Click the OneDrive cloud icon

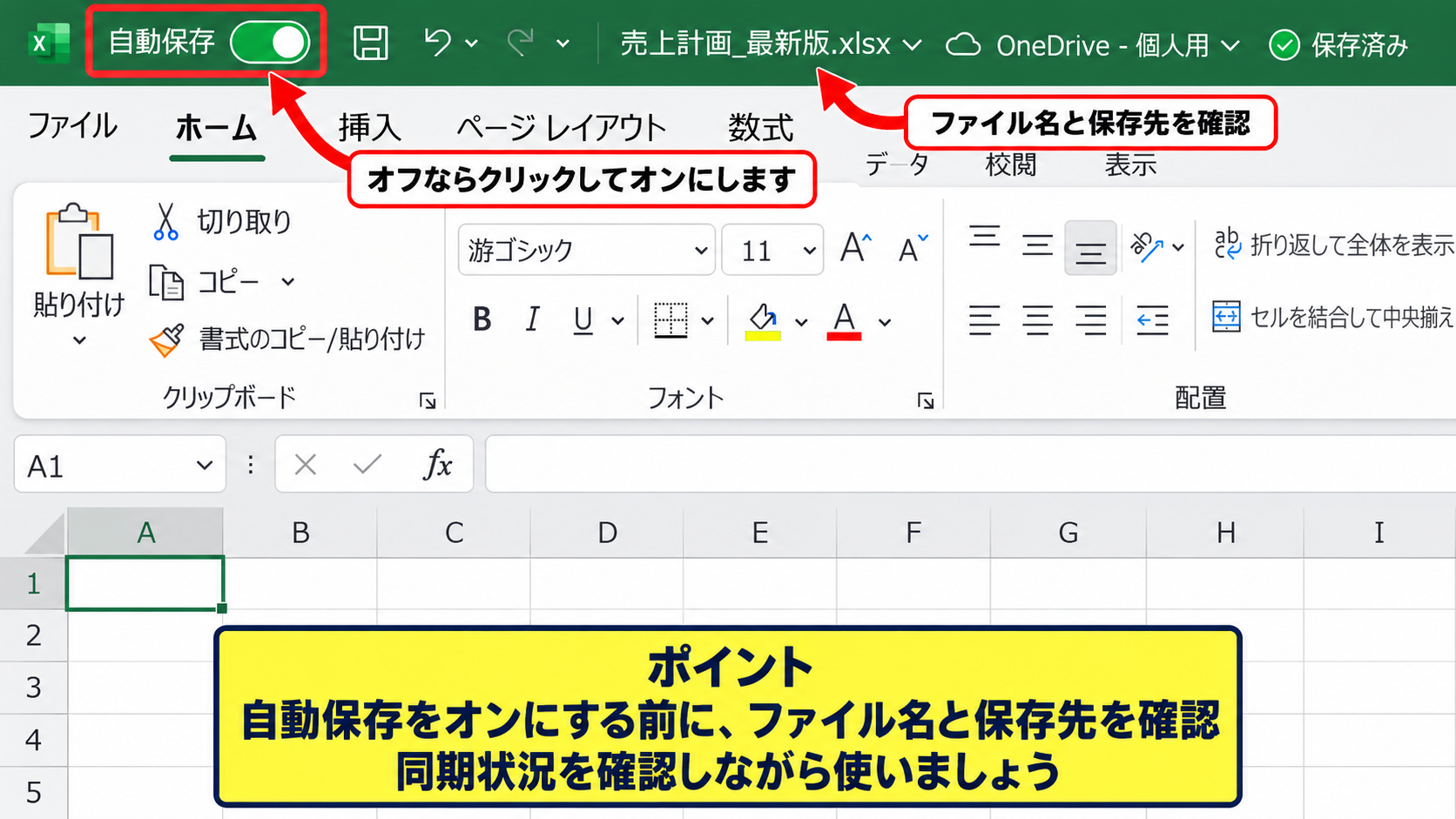(963, 44)
